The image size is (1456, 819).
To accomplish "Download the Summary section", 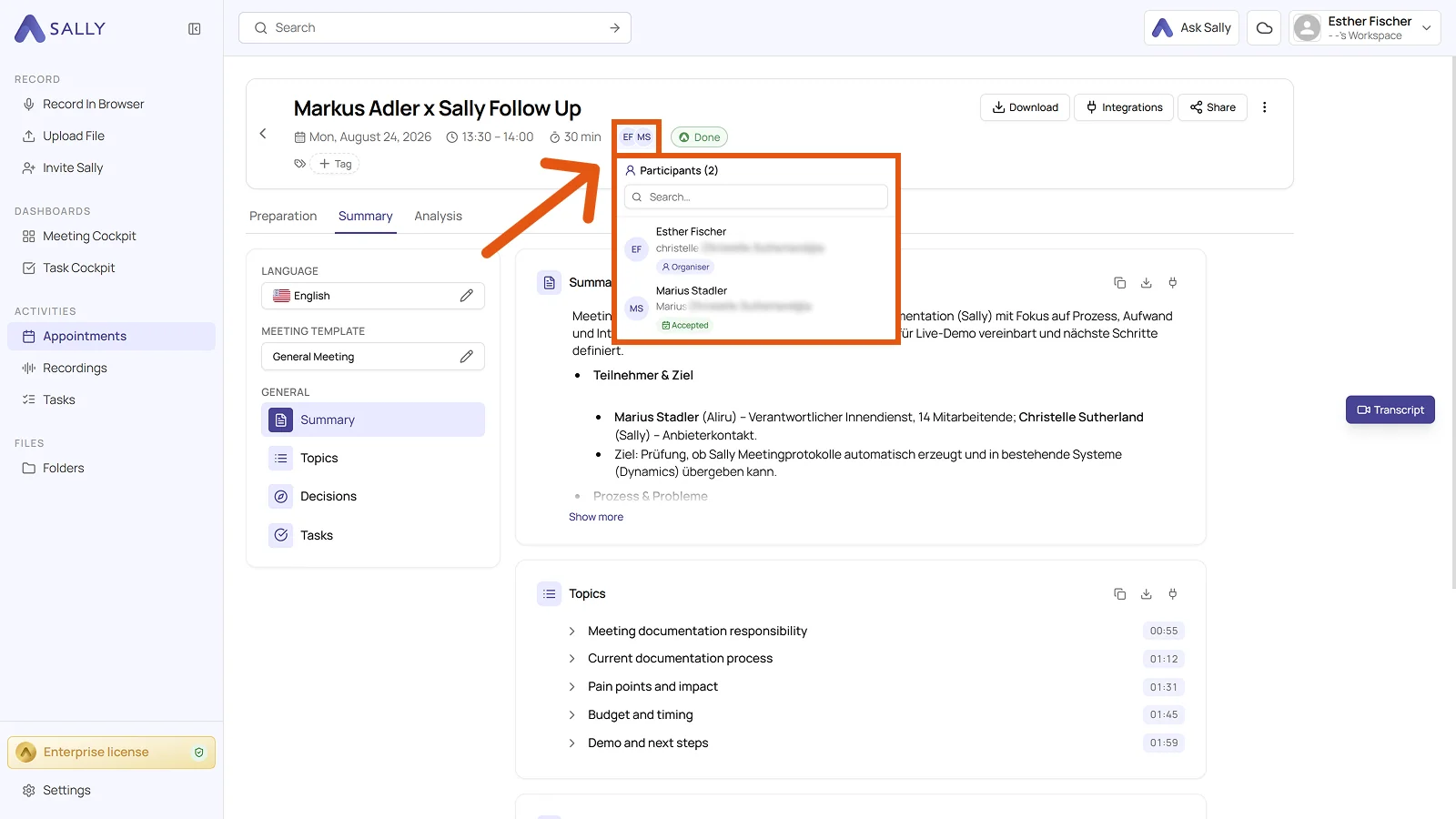I will (x=1147, y=283).
